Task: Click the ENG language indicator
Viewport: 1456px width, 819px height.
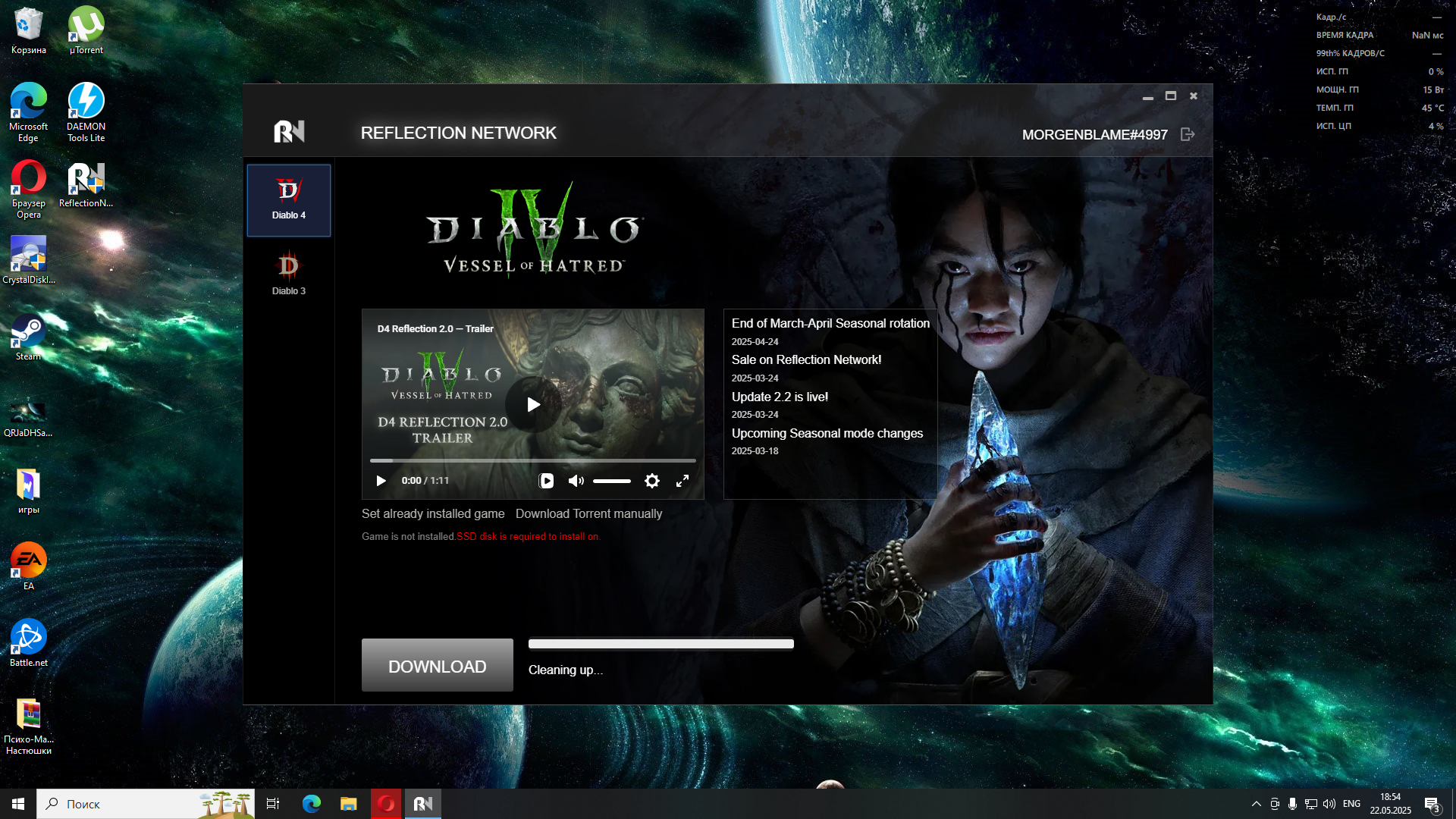Action: point(1351,804)
